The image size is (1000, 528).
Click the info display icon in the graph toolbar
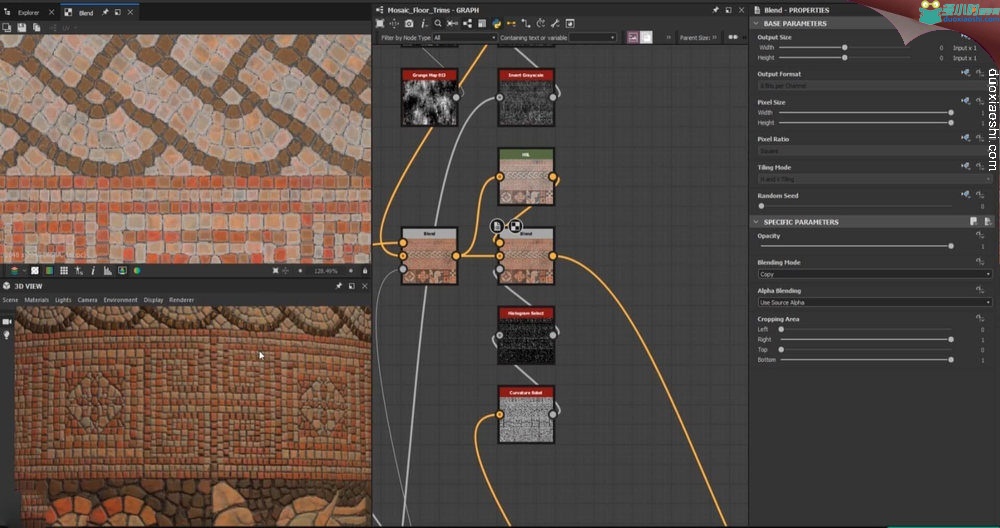coord(423,24)
